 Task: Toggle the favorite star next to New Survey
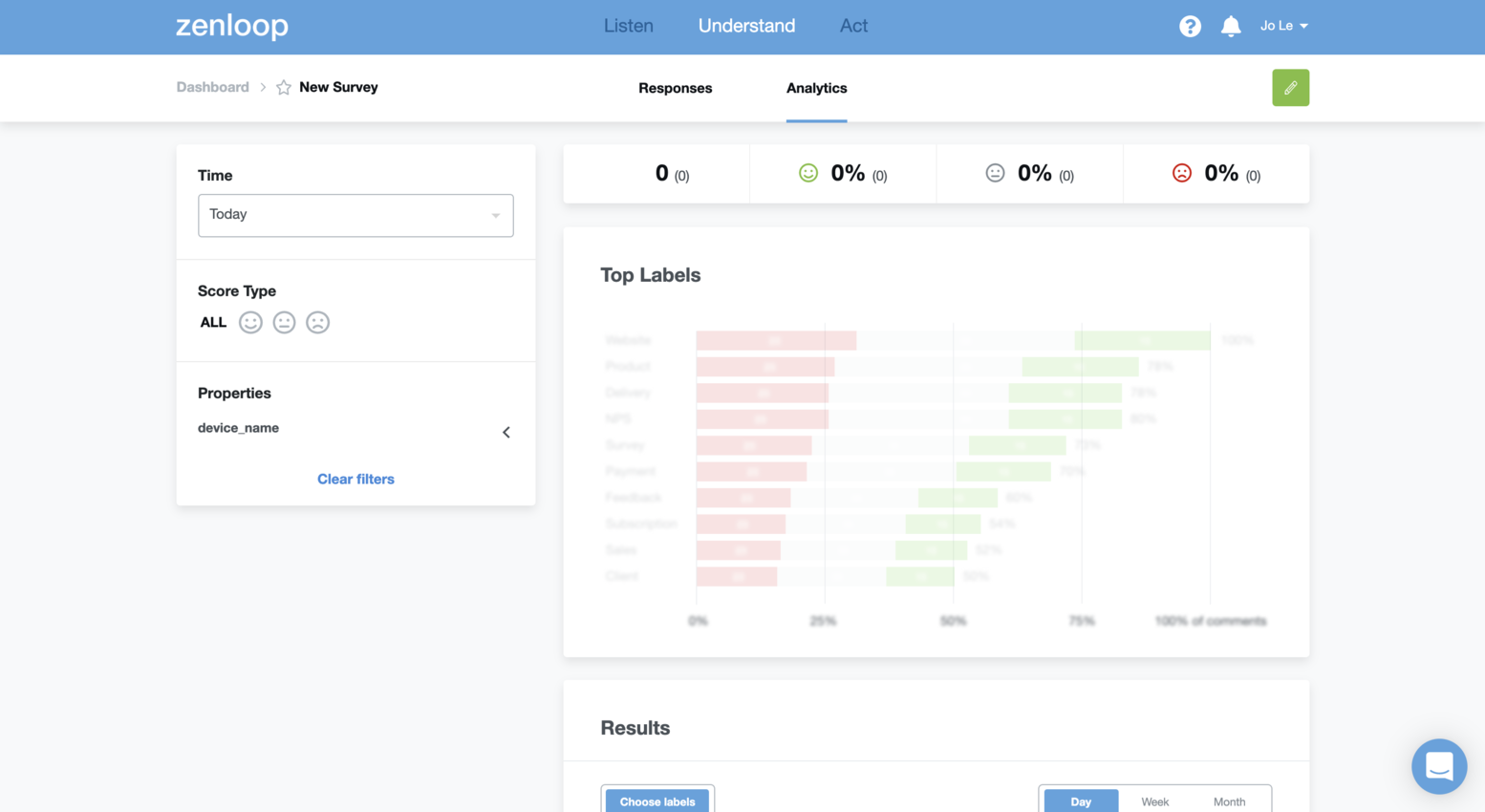click(x=282, y=87)
